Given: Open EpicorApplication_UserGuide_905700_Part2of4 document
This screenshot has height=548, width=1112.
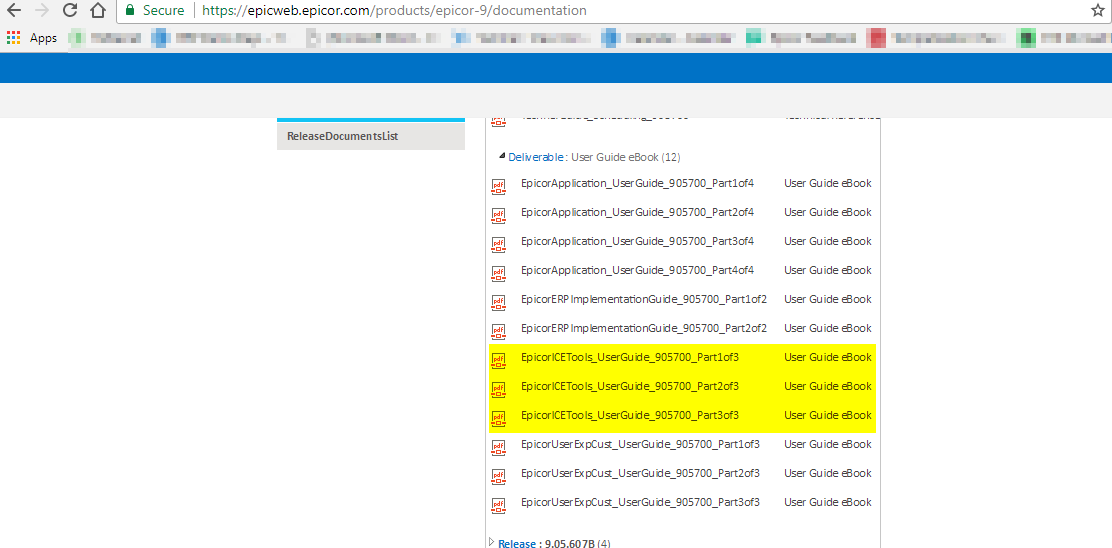Looking at the screenshot, I should [x=637, y=212].
